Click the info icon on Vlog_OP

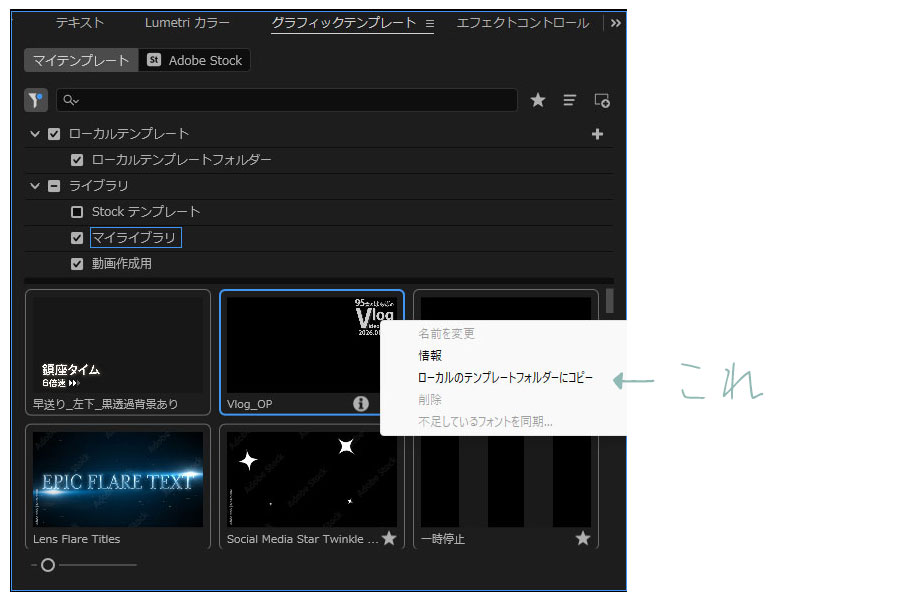pyautogui.click(x=361, y=403)
